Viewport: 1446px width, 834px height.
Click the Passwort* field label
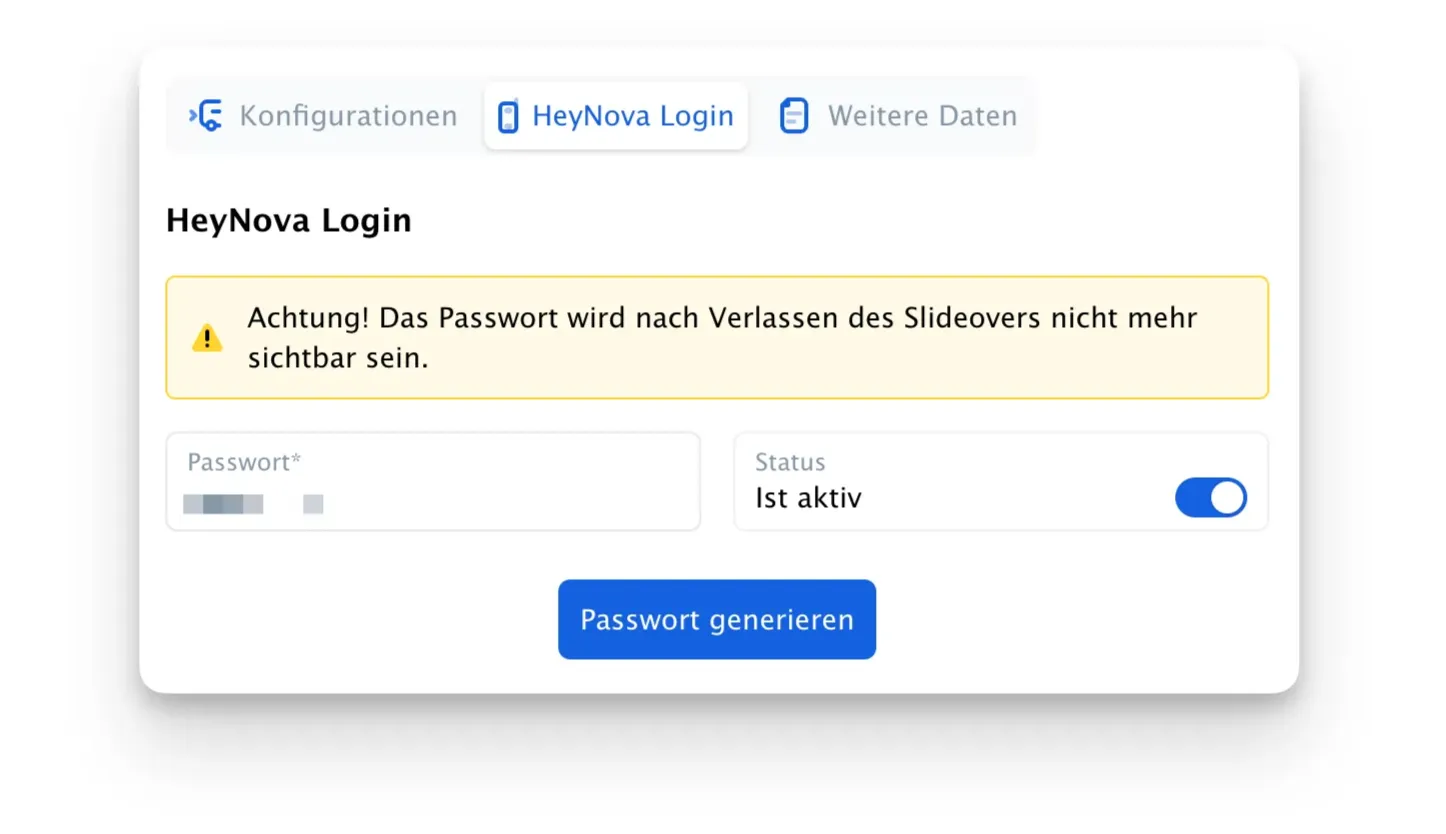(x=244, y=462)
